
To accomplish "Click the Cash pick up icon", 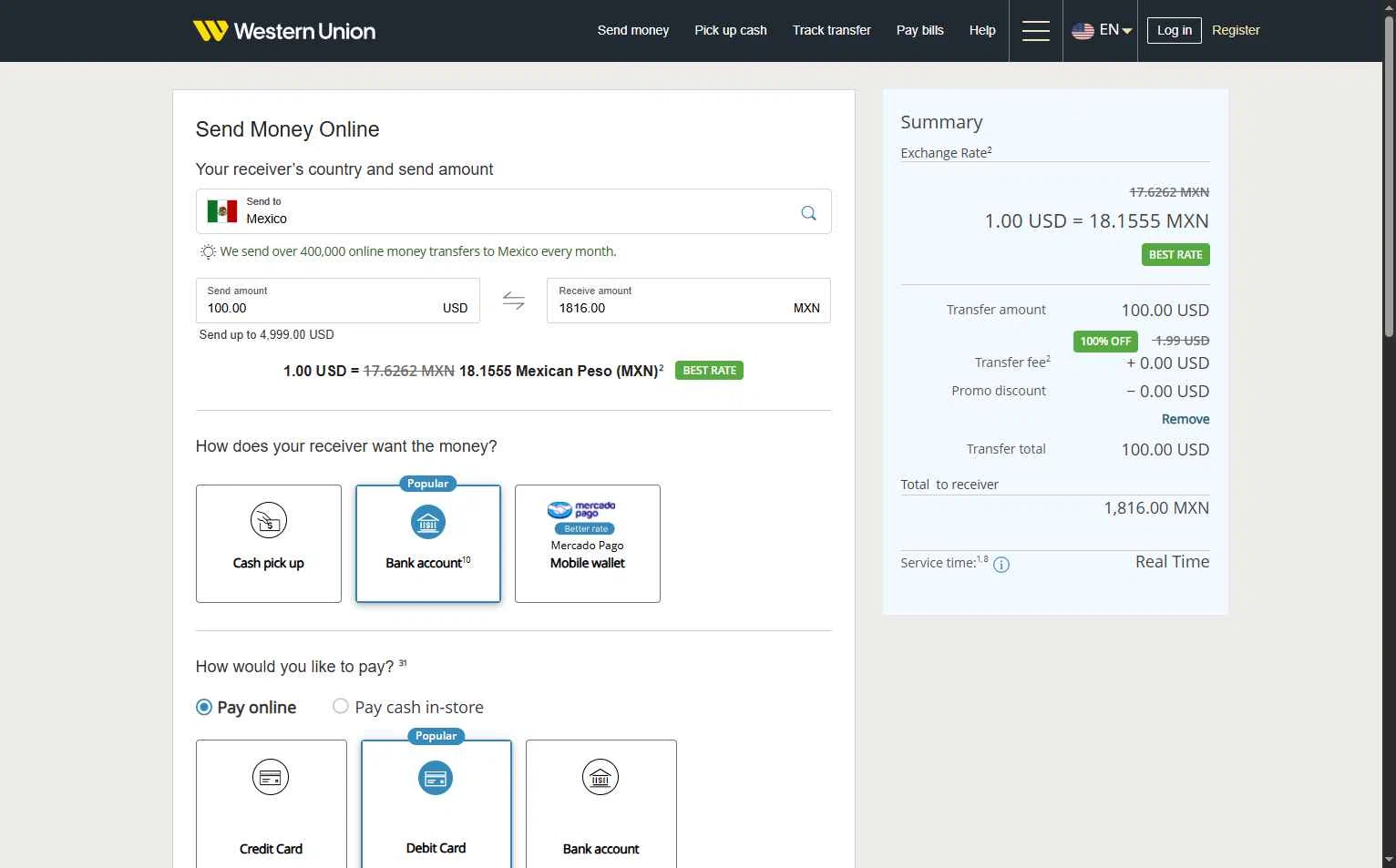I will pyautogui.click(x=269, y=520).
